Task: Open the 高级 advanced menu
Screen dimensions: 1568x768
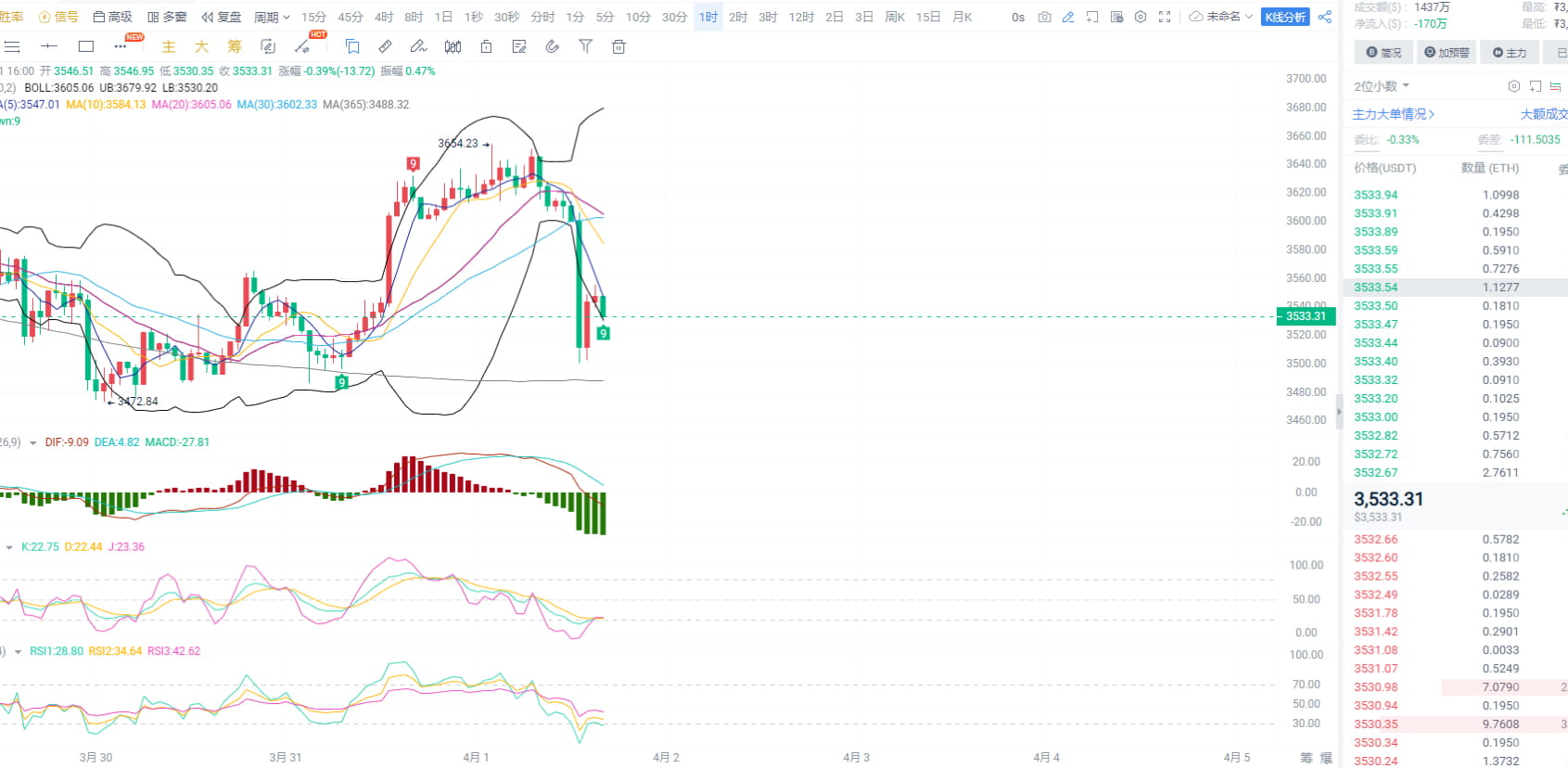Action: [x=113, y=17]
